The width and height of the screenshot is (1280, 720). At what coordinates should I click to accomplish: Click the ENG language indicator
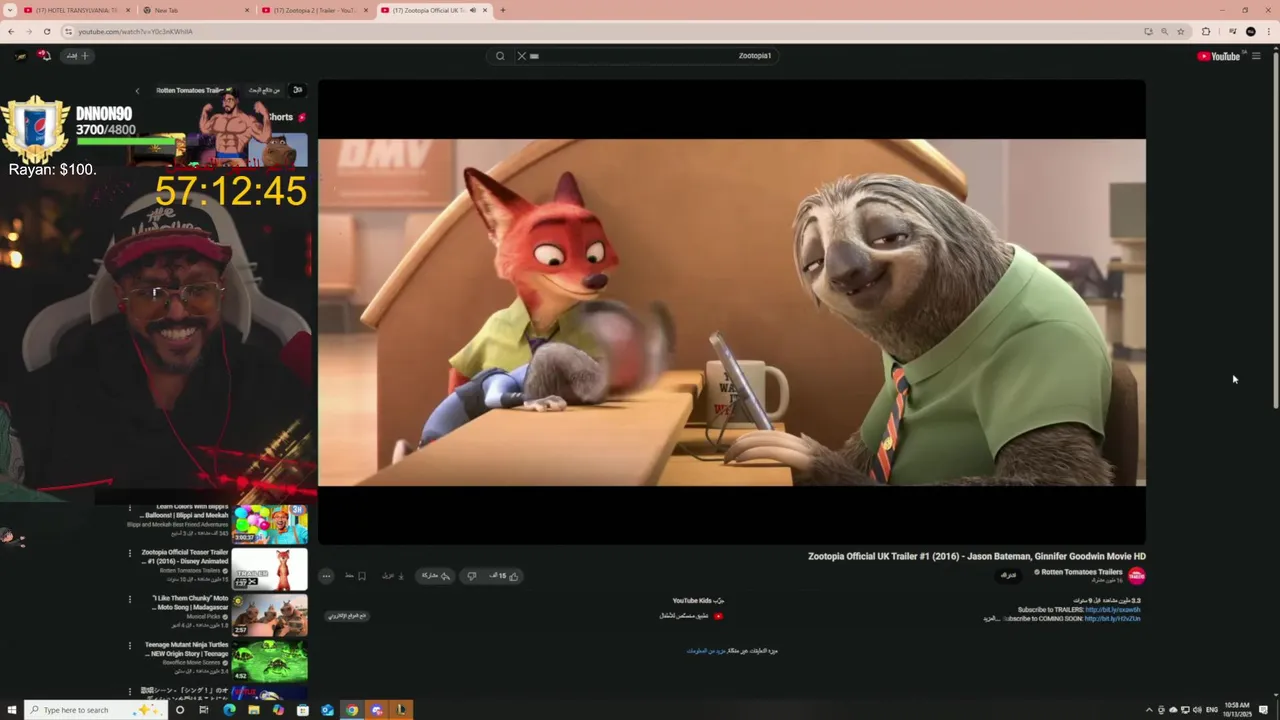1212,710
